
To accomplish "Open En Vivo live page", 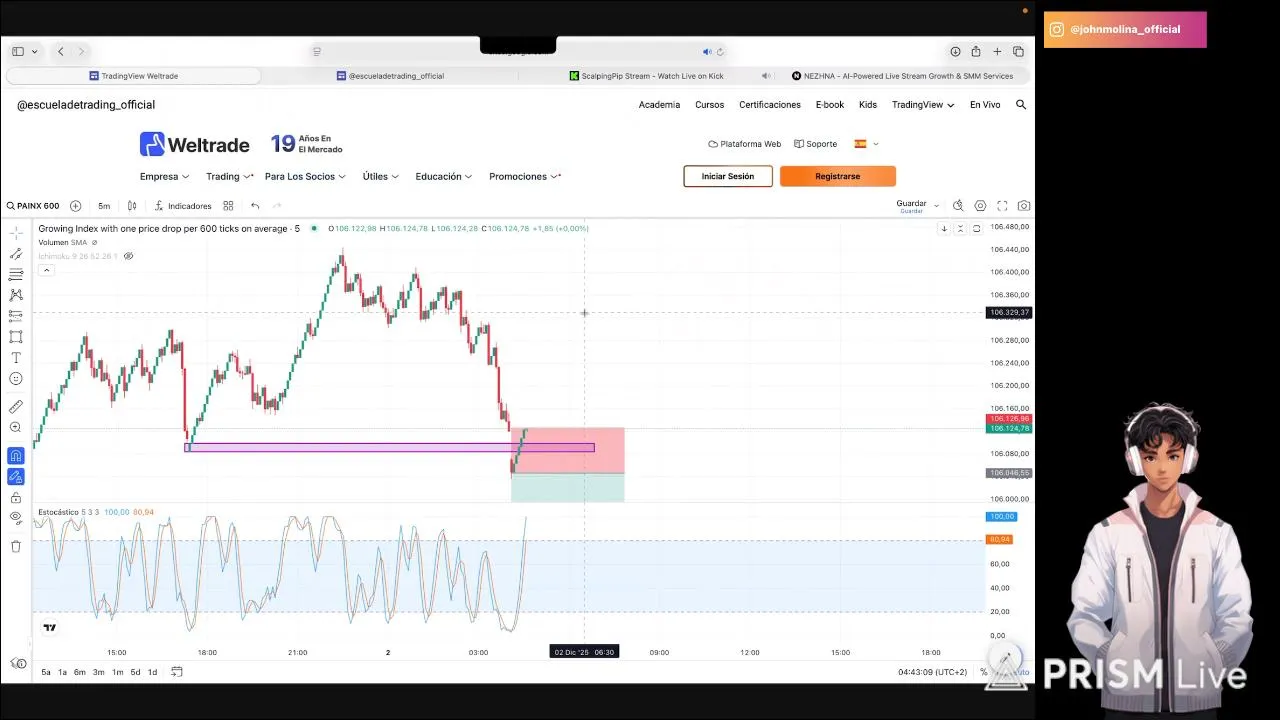I will pyautogui.click(x=985, y=105).
